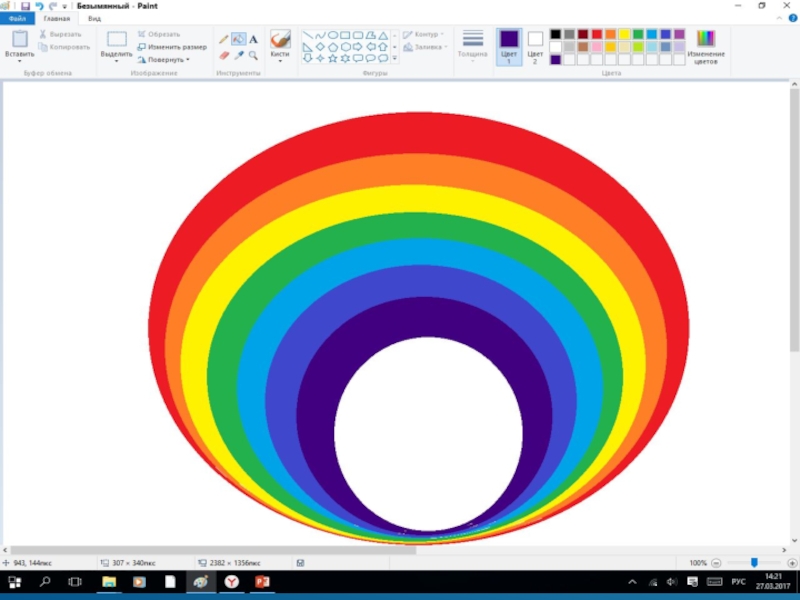Select the Pencil tool
The width and height of the screenshot is (800, 600).
tap(224, 39)
